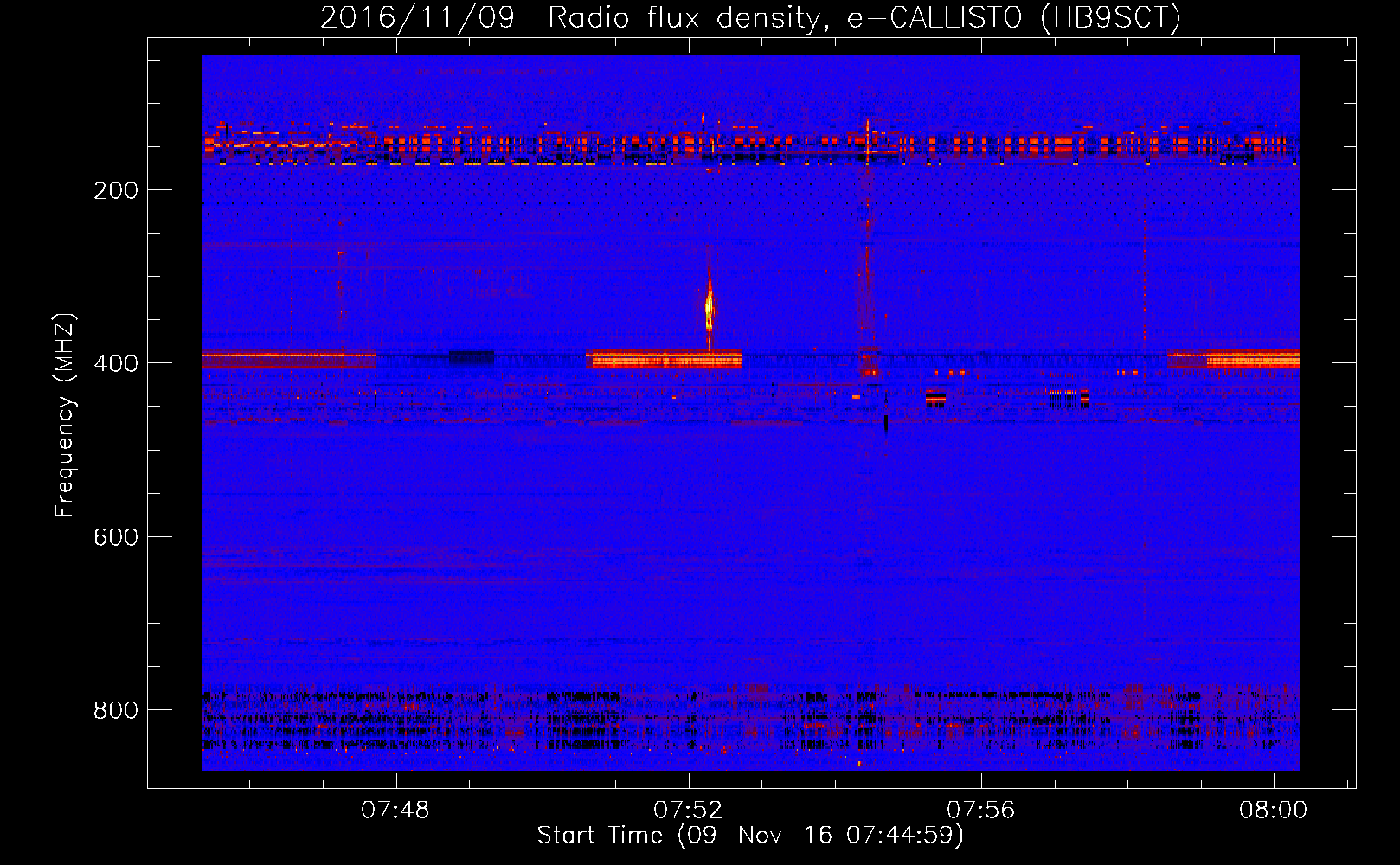The image size is (1400, 865).
Task: Click the bright yellow burst in the spectrogram
Action: coord(710,307)
